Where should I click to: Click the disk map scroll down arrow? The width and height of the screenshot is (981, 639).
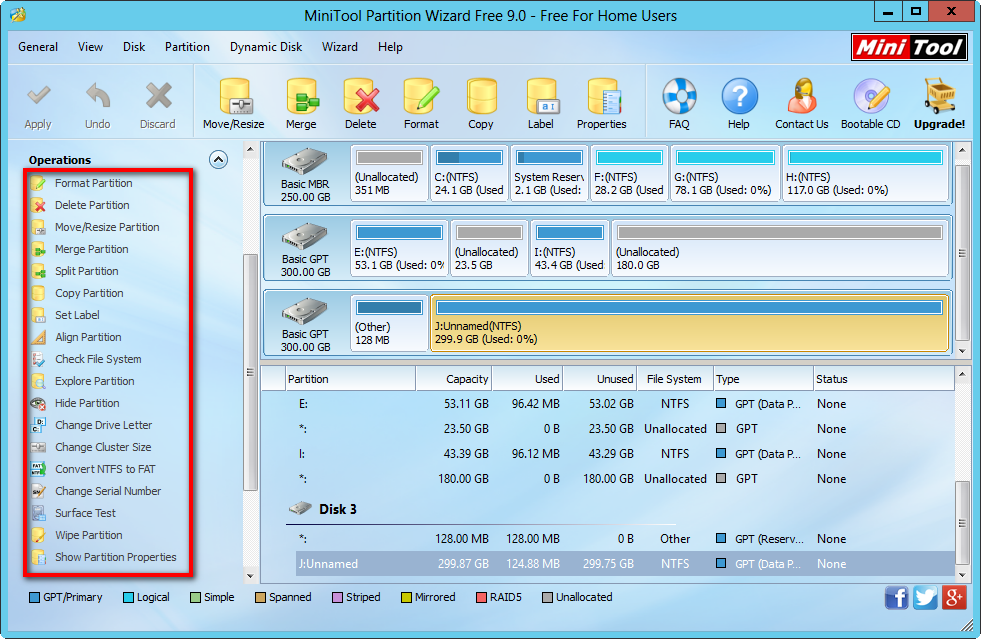[962, 351]
